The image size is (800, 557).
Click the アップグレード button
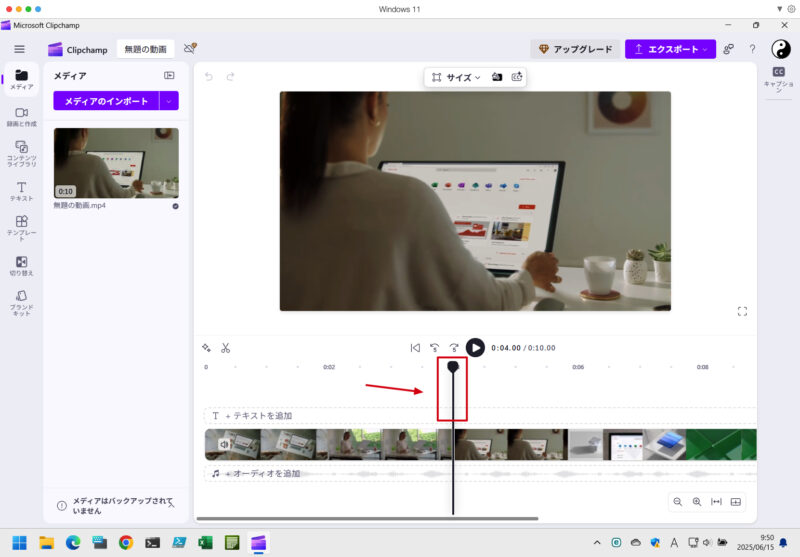tap(576, 49)
